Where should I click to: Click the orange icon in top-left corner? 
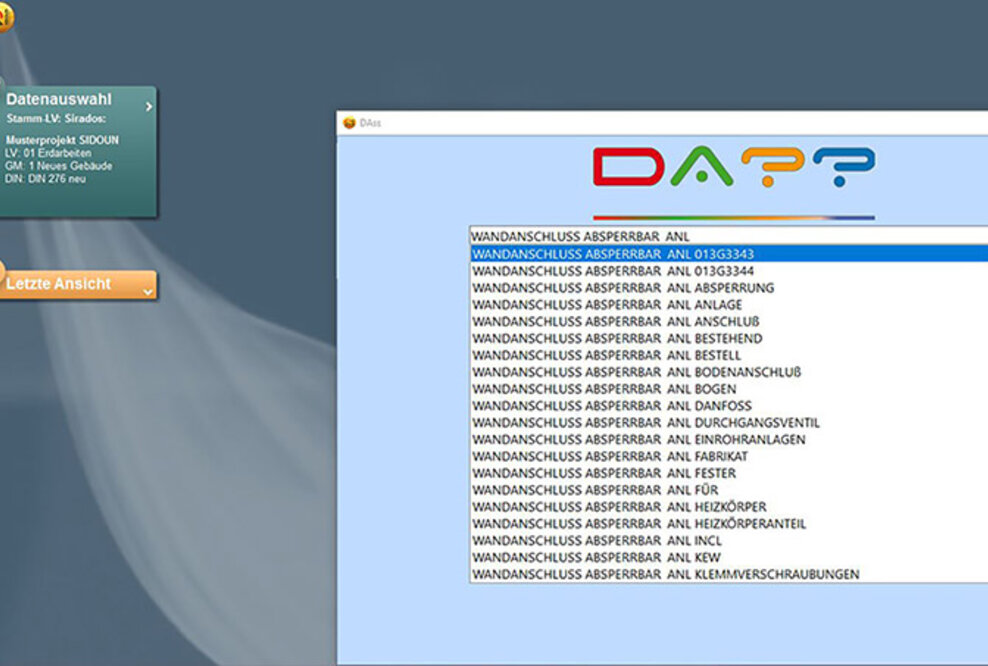(4, 14)
